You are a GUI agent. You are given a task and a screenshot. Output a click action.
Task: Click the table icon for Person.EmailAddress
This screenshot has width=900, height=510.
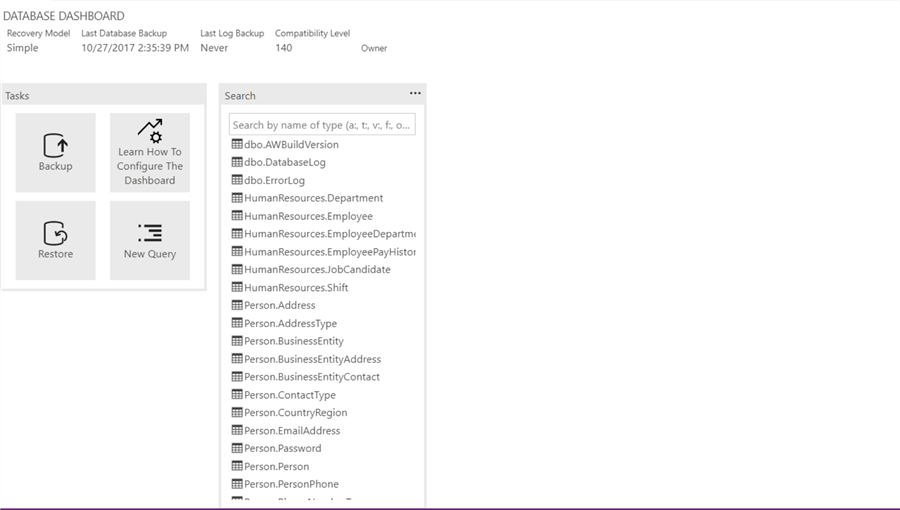(237, 430)
